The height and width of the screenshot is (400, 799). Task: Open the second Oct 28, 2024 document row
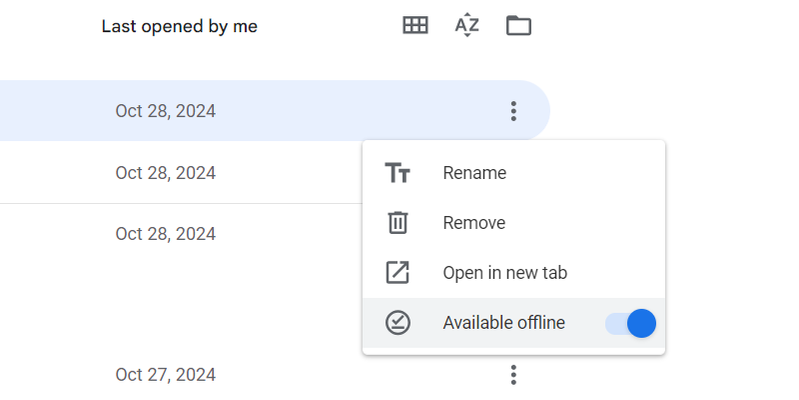point(165,173)
